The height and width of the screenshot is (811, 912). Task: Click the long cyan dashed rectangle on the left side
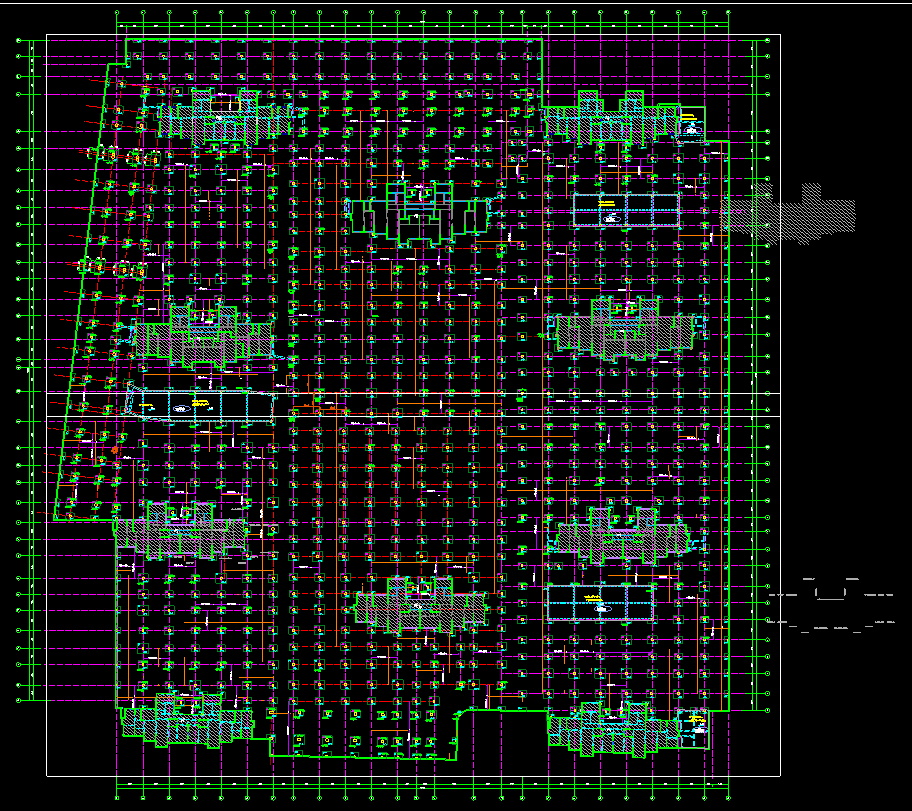coord(201,405)
